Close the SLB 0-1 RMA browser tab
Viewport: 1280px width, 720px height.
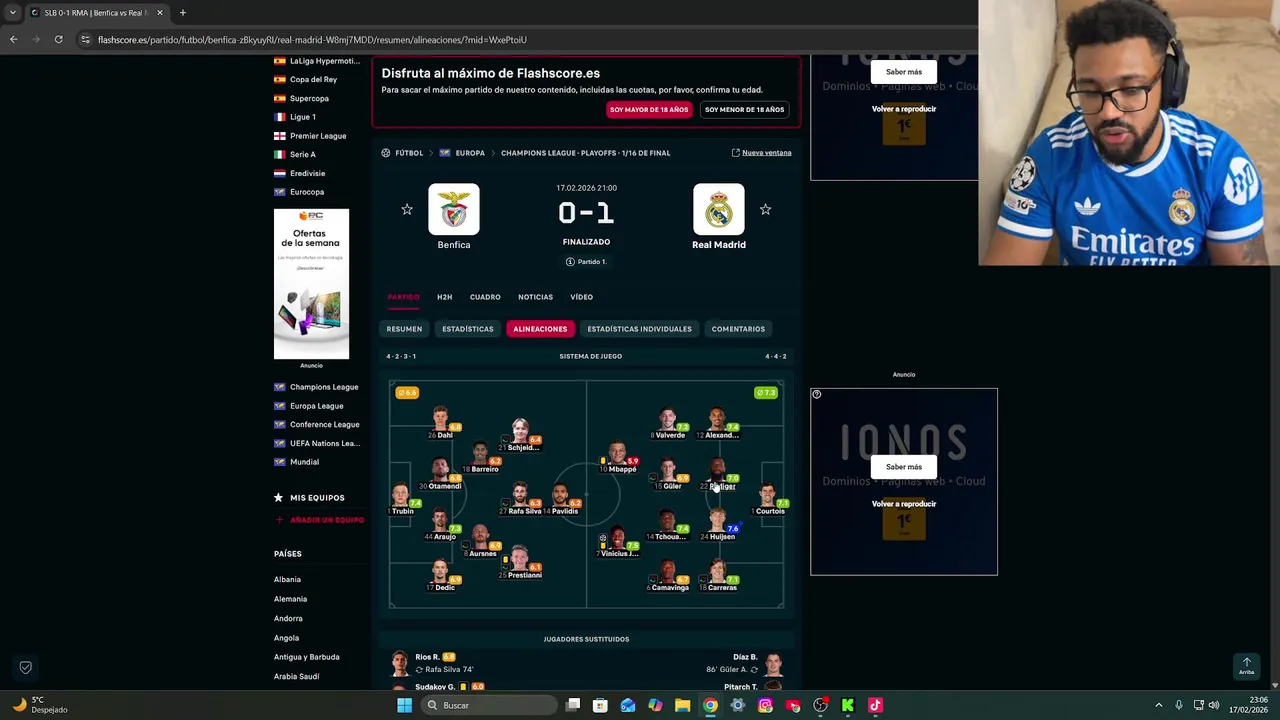pyautogui.click(x=159, y=13)
